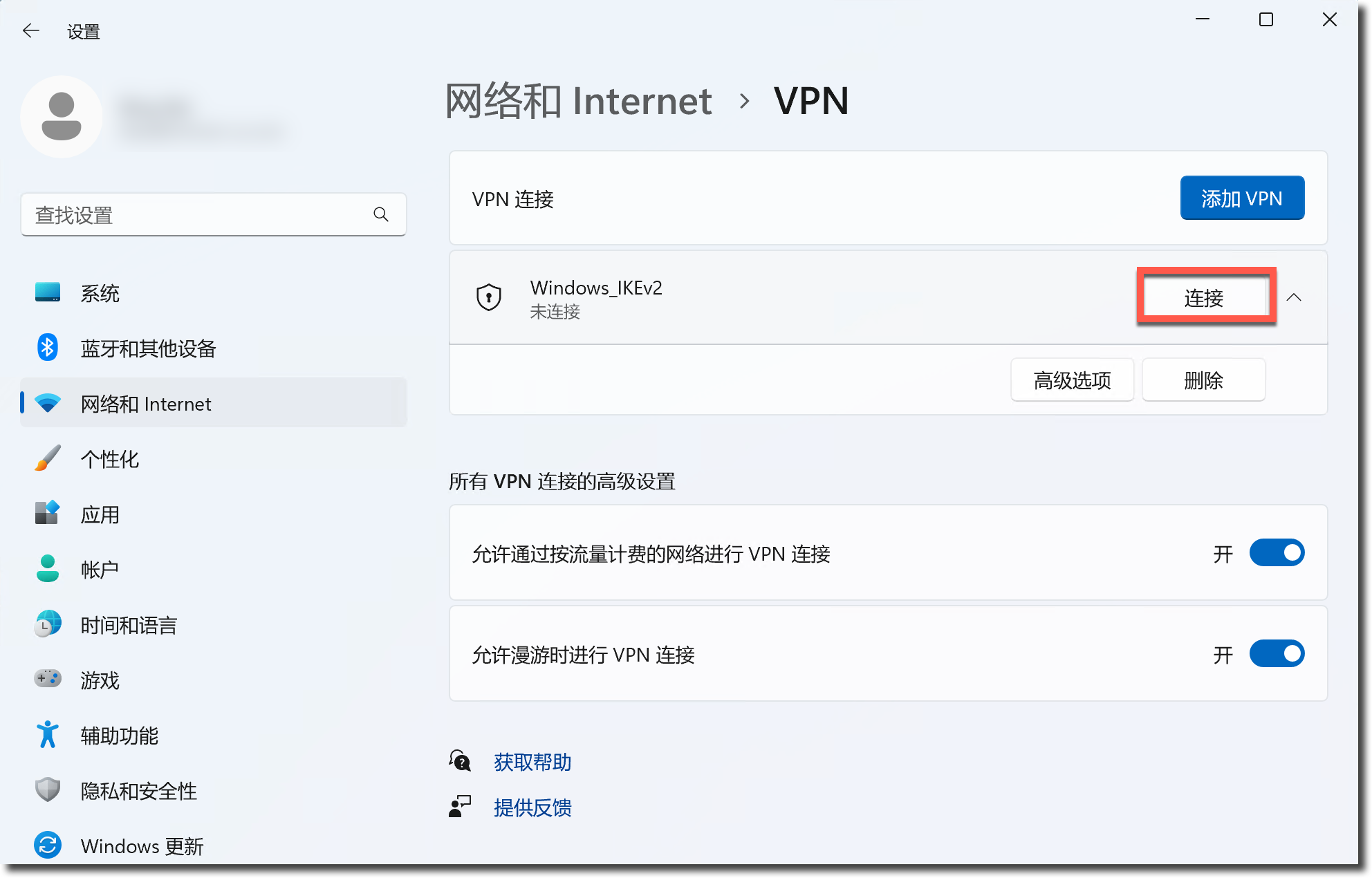
Task: Open the 系统 settings section
Action: (100, 293)
